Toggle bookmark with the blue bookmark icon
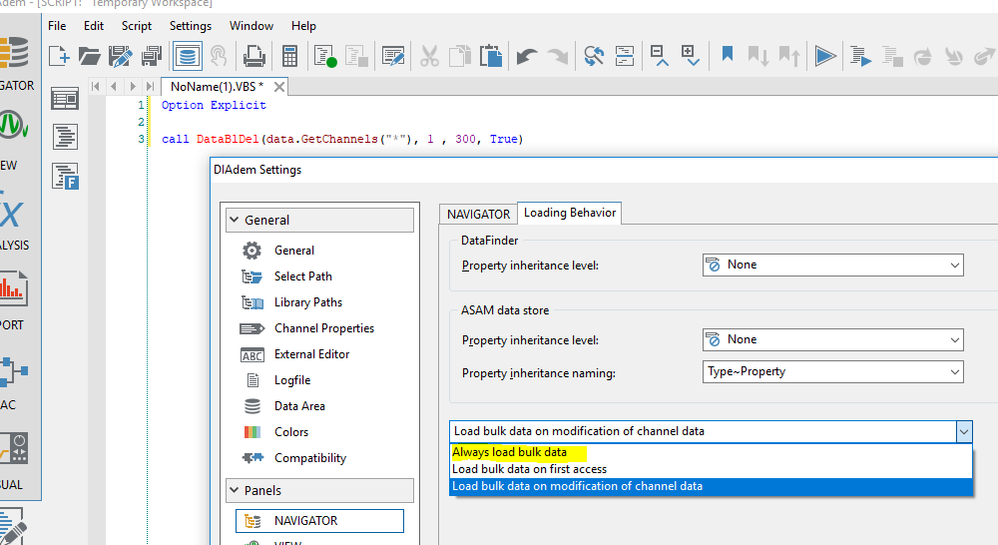Screen dimensions: 998x545 click(x=727, y=55)
